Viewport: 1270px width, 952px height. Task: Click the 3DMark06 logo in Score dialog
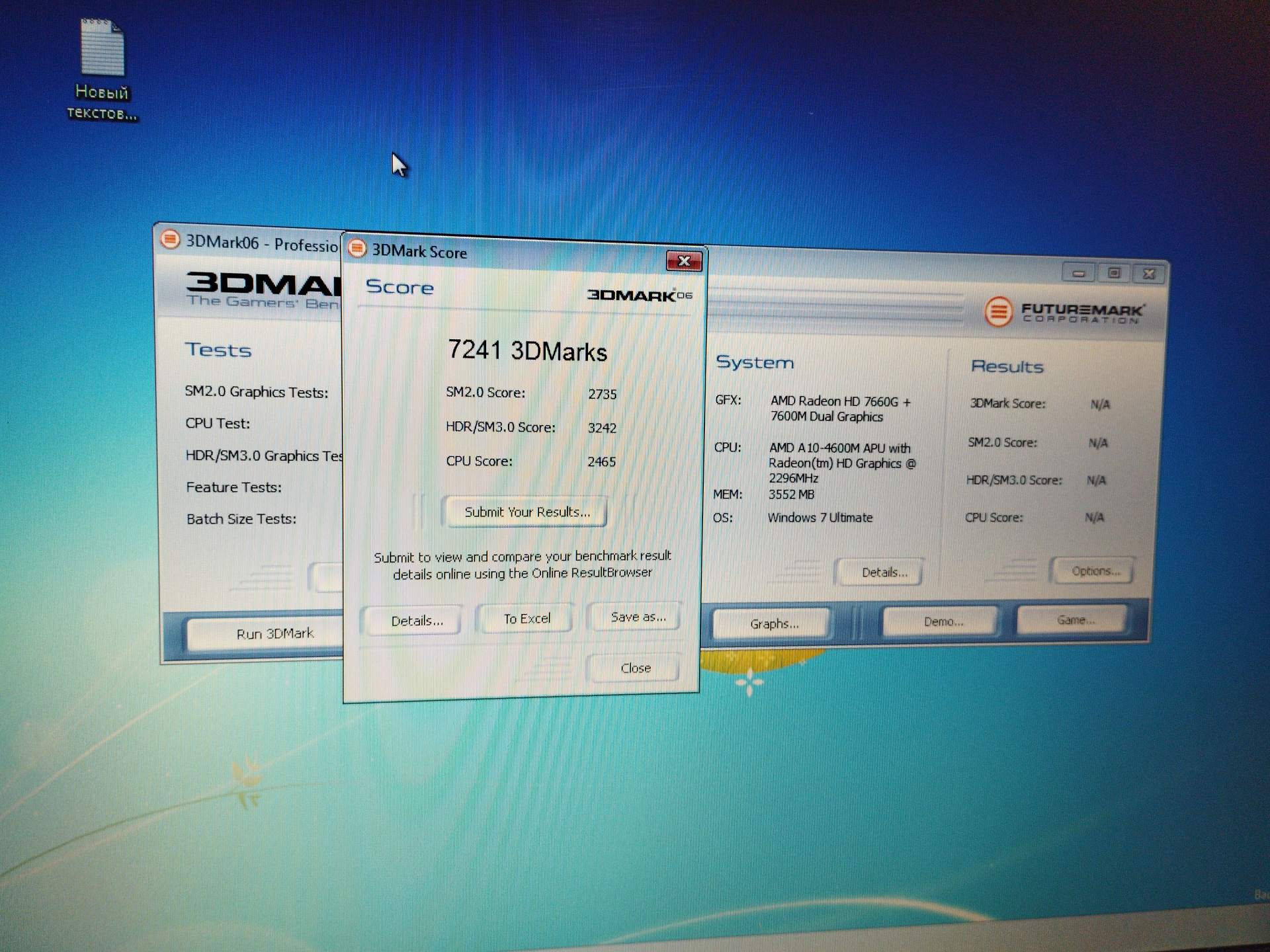pos(640,295)
